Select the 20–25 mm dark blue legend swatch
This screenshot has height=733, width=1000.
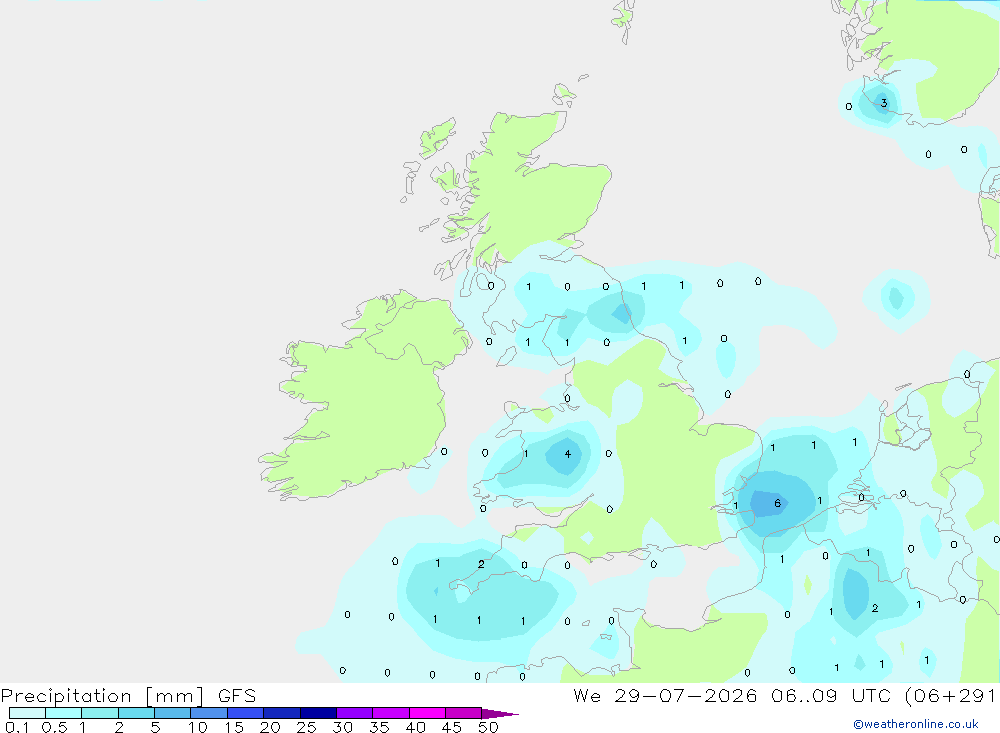tap(281, 713)
